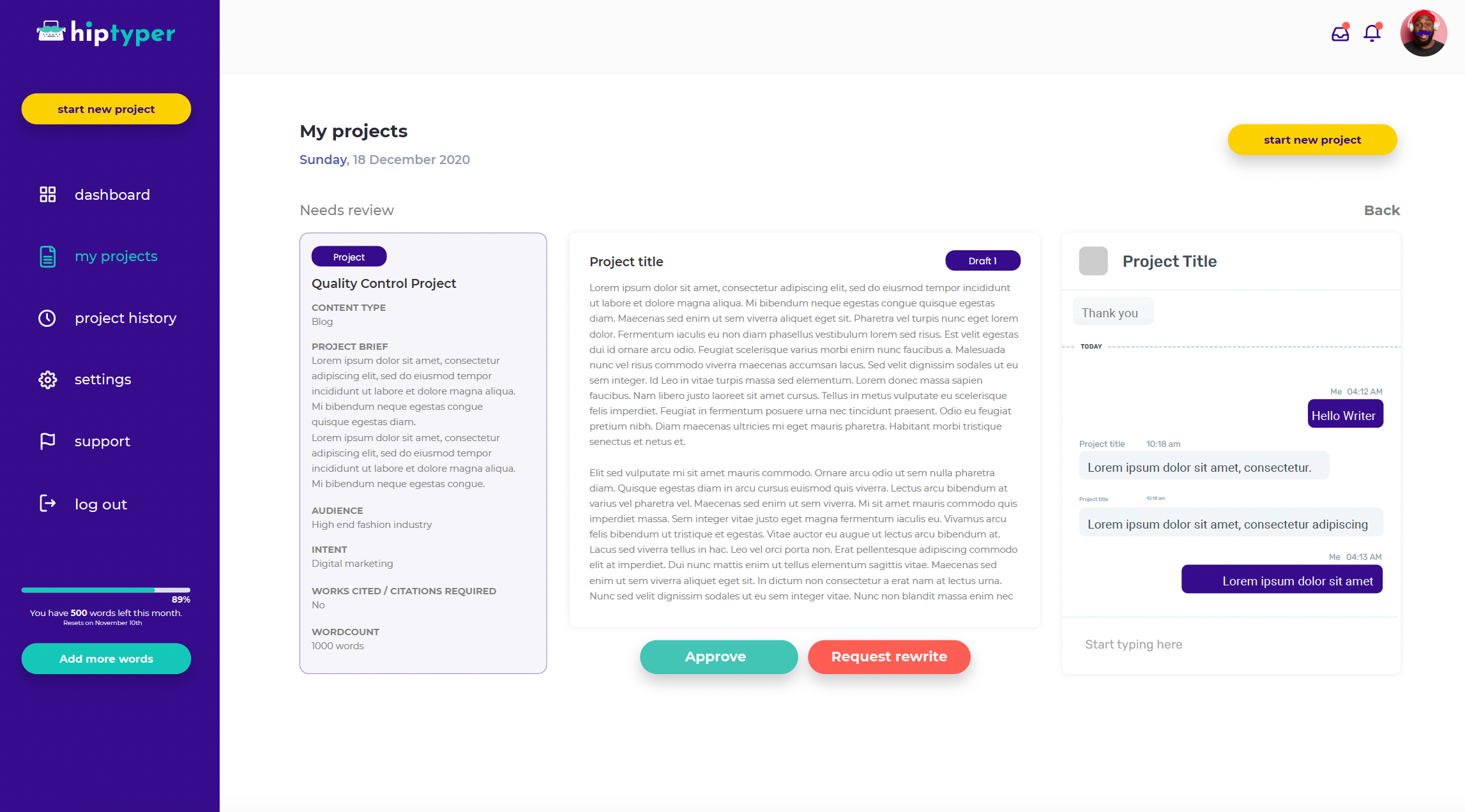Click the my projects document icon
Image resolution: width=1465 pixels, height=812 pixels.
48,257
